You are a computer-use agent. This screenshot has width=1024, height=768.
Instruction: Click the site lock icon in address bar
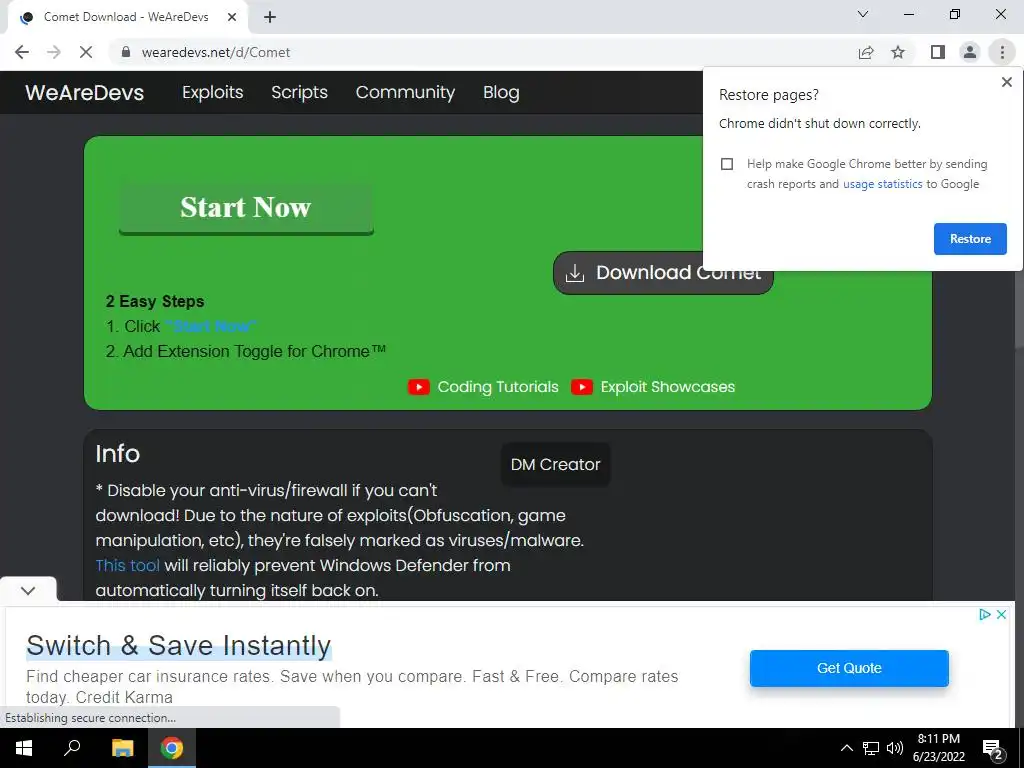126,52
